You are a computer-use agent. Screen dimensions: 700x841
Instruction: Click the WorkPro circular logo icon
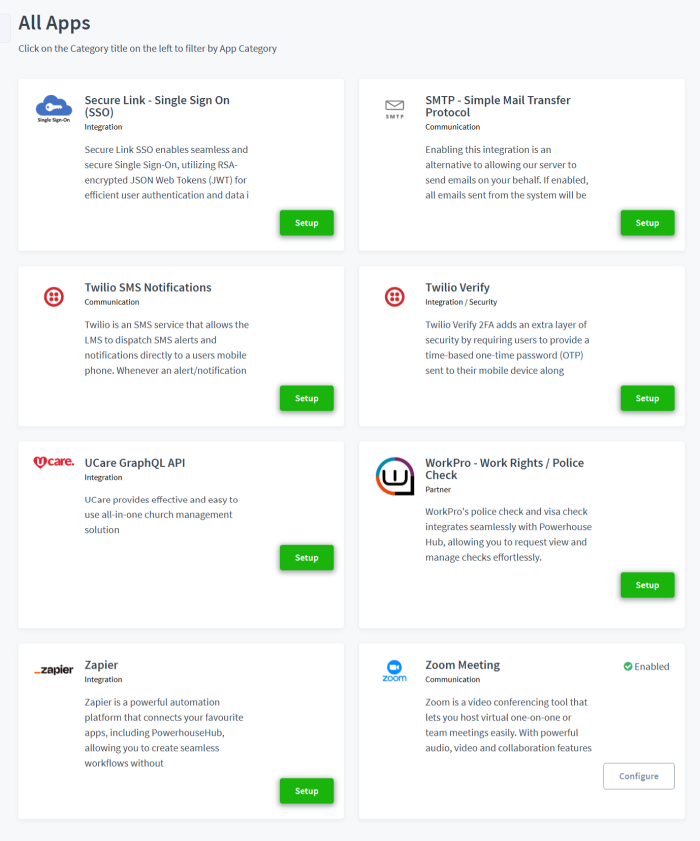pos(394,477)
